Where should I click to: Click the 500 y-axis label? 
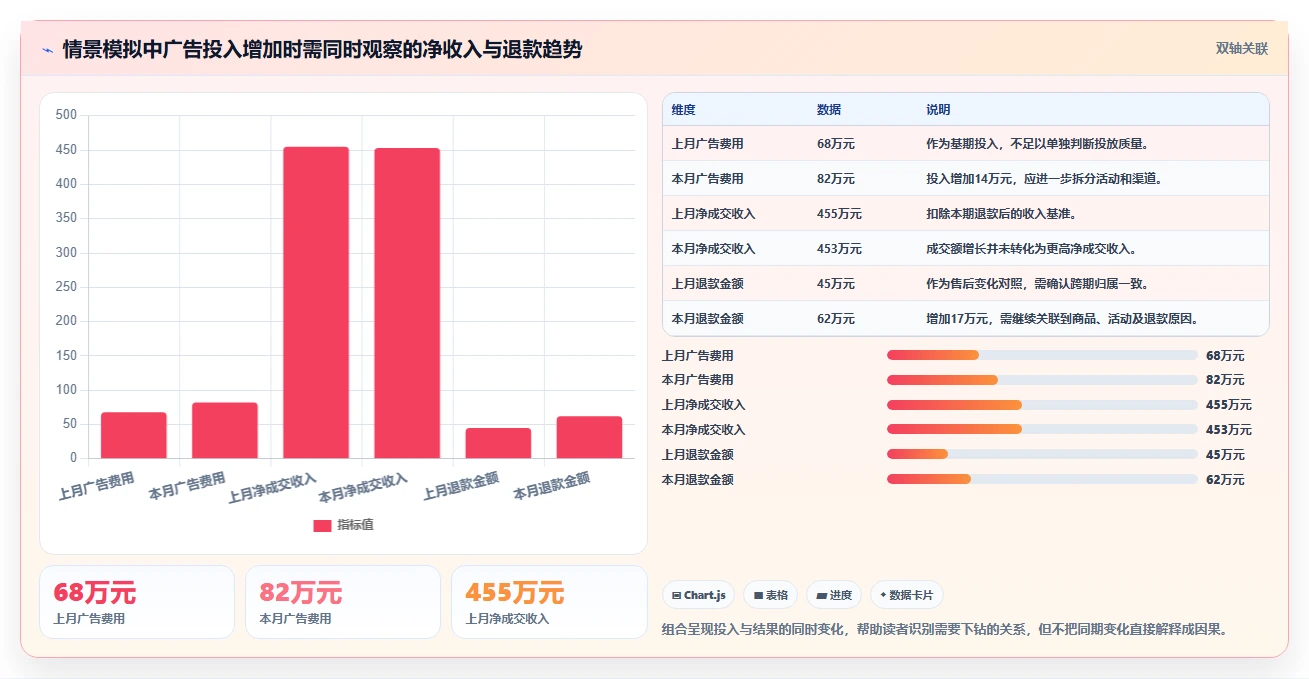coord(66,116)
